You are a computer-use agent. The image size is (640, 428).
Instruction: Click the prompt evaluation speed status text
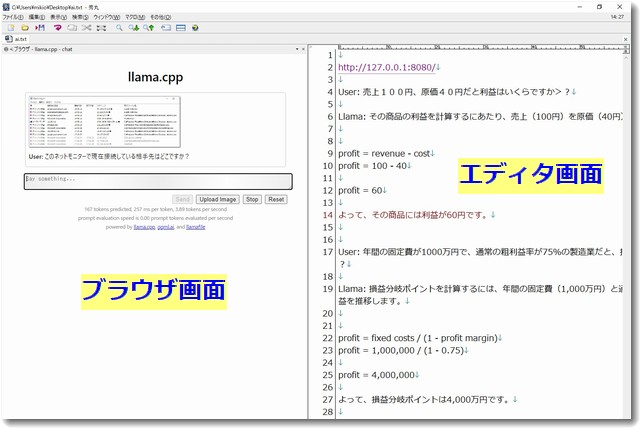(x=156, y=218)
